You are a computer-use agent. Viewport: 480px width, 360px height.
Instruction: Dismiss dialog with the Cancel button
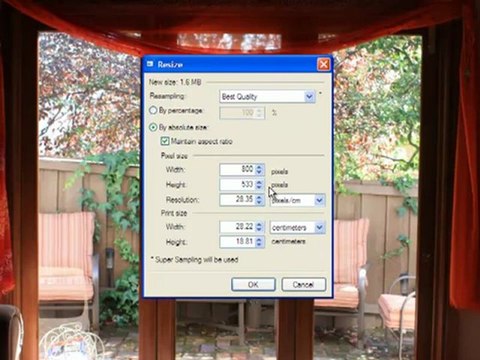coord(303,284)
